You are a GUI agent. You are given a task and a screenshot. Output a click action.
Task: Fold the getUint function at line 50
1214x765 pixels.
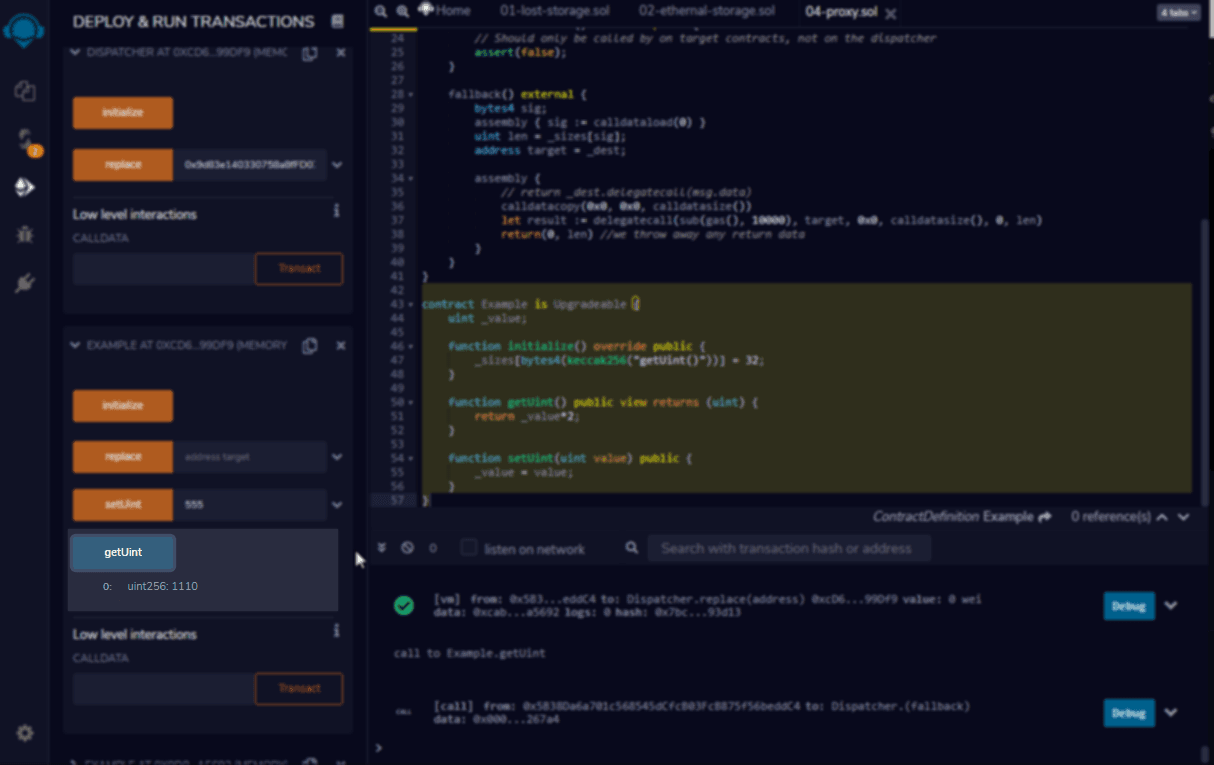point(411,401)
